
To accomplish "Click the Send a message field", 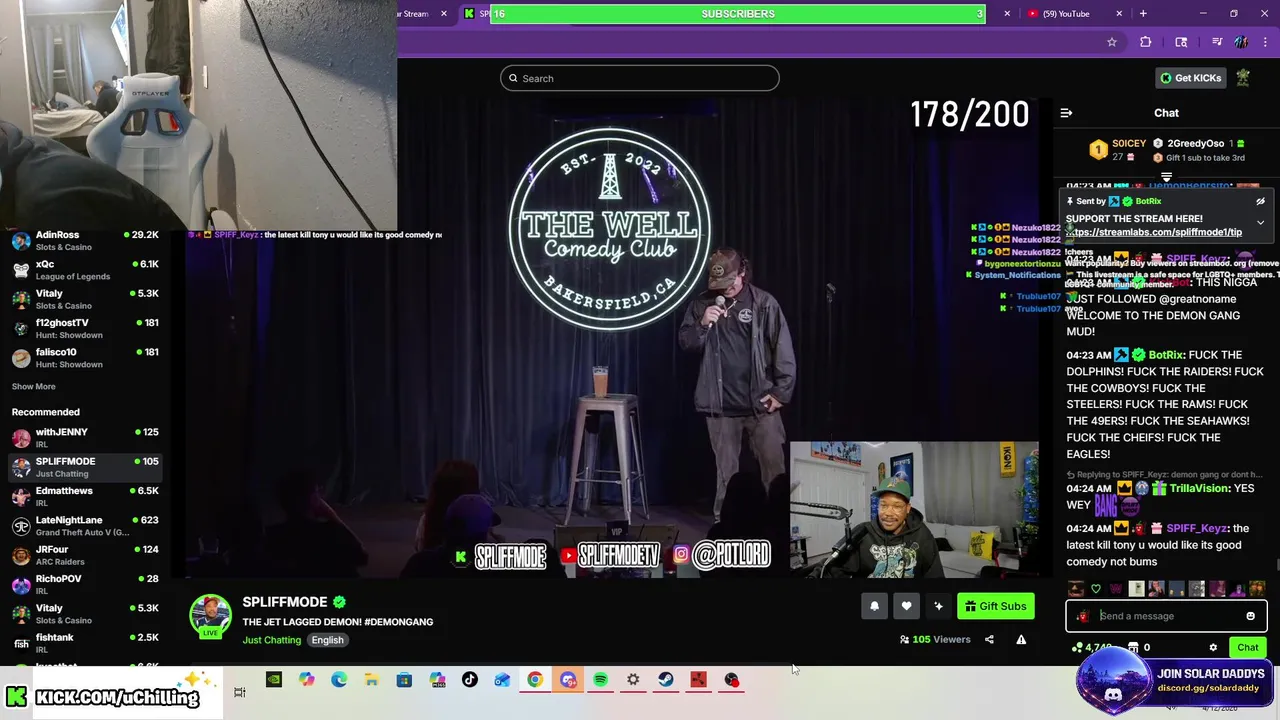I will [x=1166, y=616].
